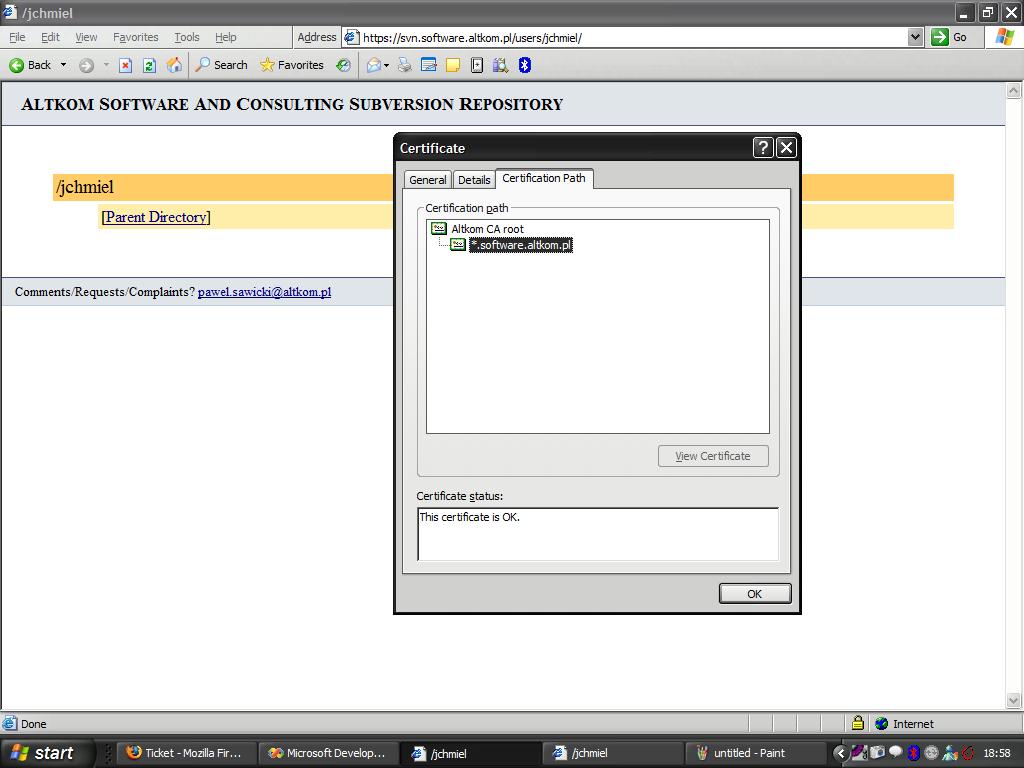Open the Address bar URL dropdown

click(915, 37)
